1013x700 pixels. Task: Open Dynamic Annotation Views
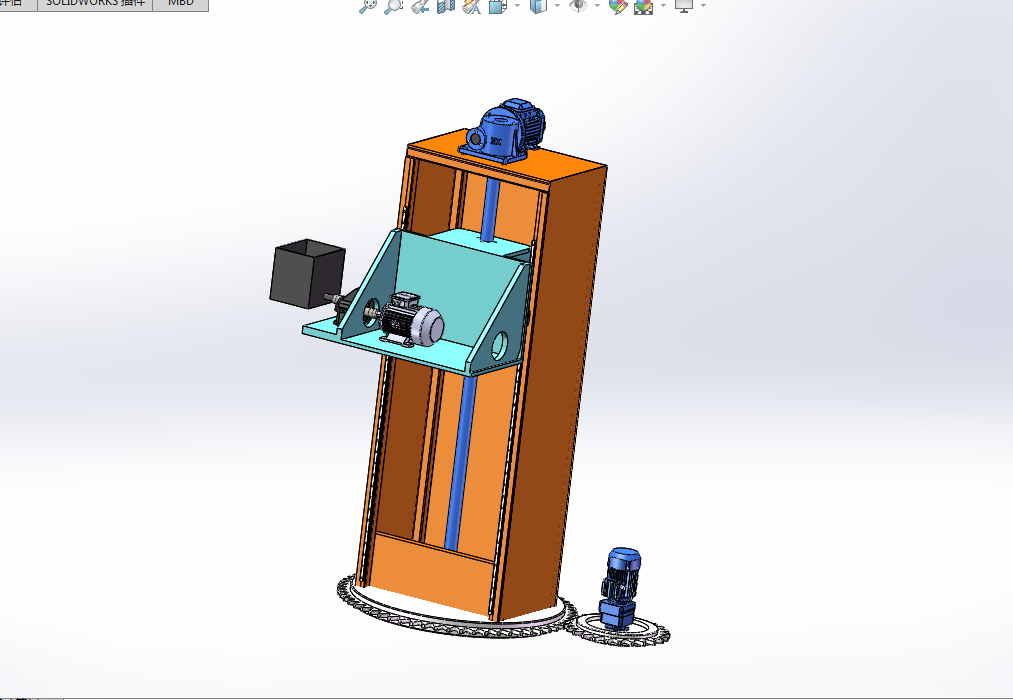click(472, 6)
